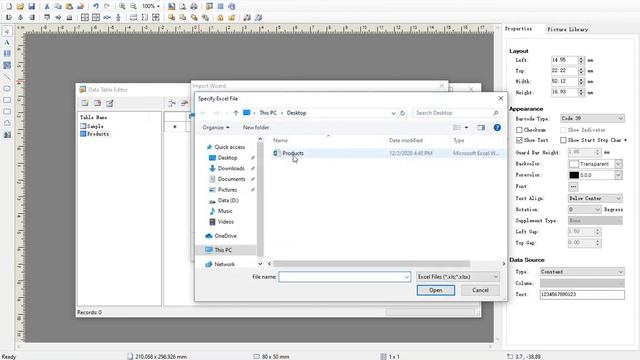640x360 pixels.
Task: Click the black Forecolor swatch
Action: pos(574,175)
